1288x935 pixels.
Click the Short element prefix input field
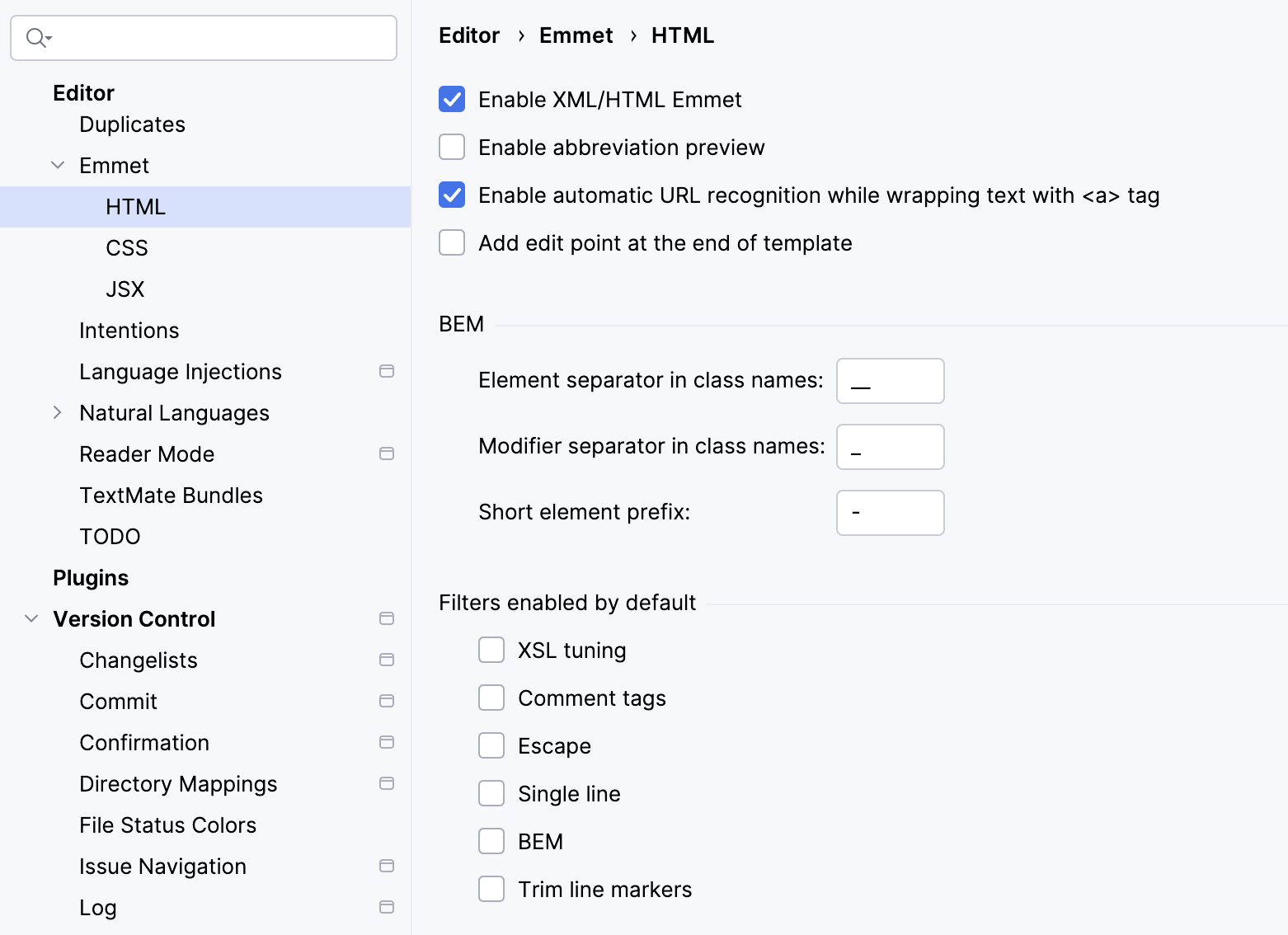point(890,512)
